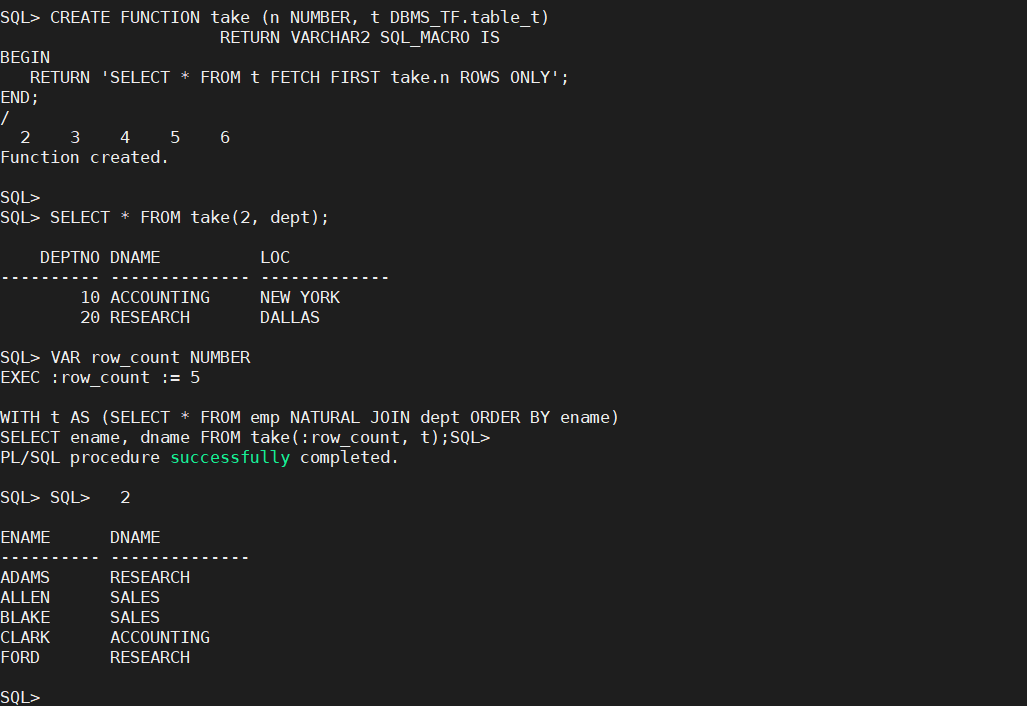
Task: Click the final empty SQL> prompt
Action: coord(20,697)
